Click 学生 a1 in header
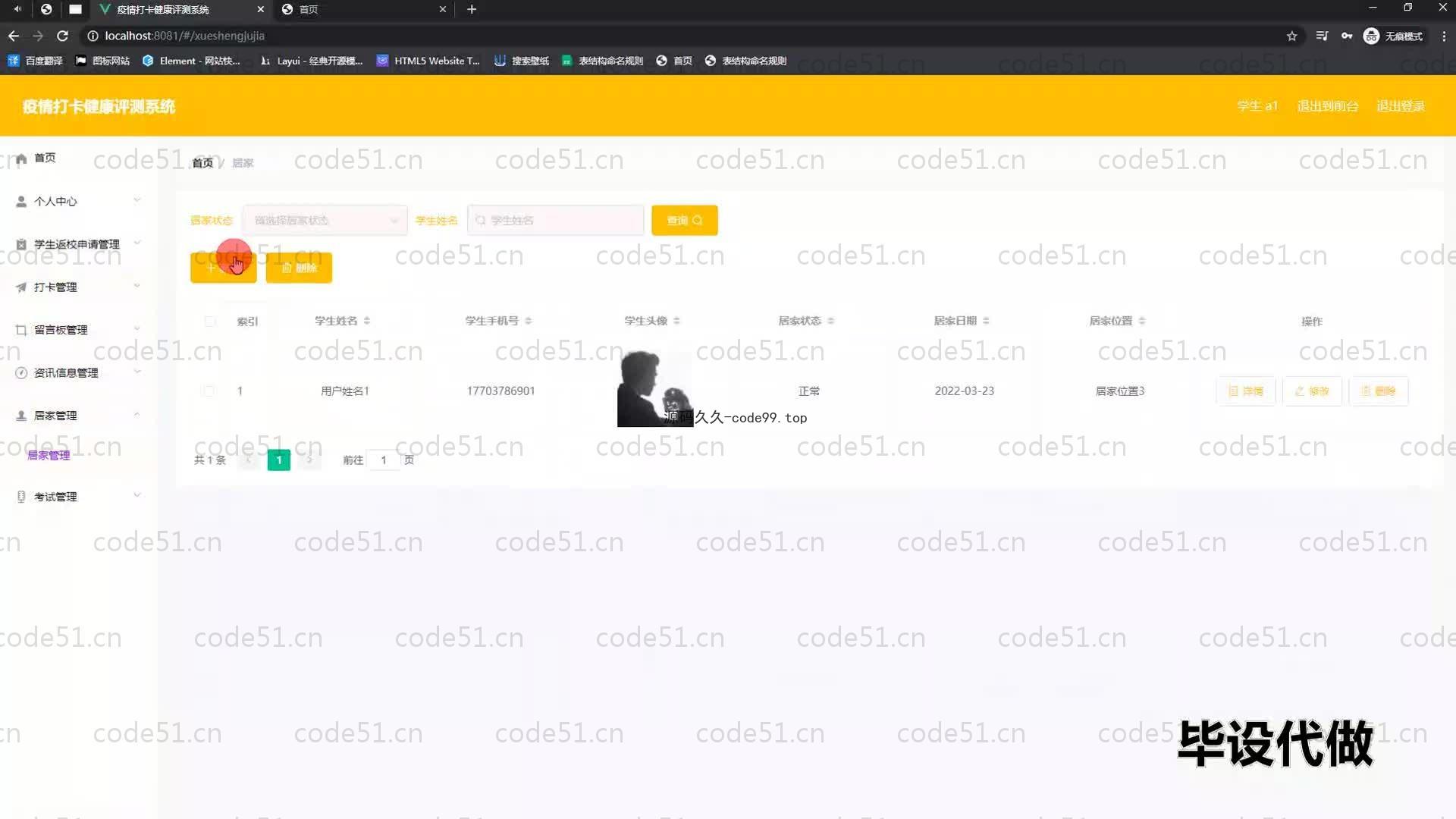The image size is (1456, 819). pos(1257,106)
